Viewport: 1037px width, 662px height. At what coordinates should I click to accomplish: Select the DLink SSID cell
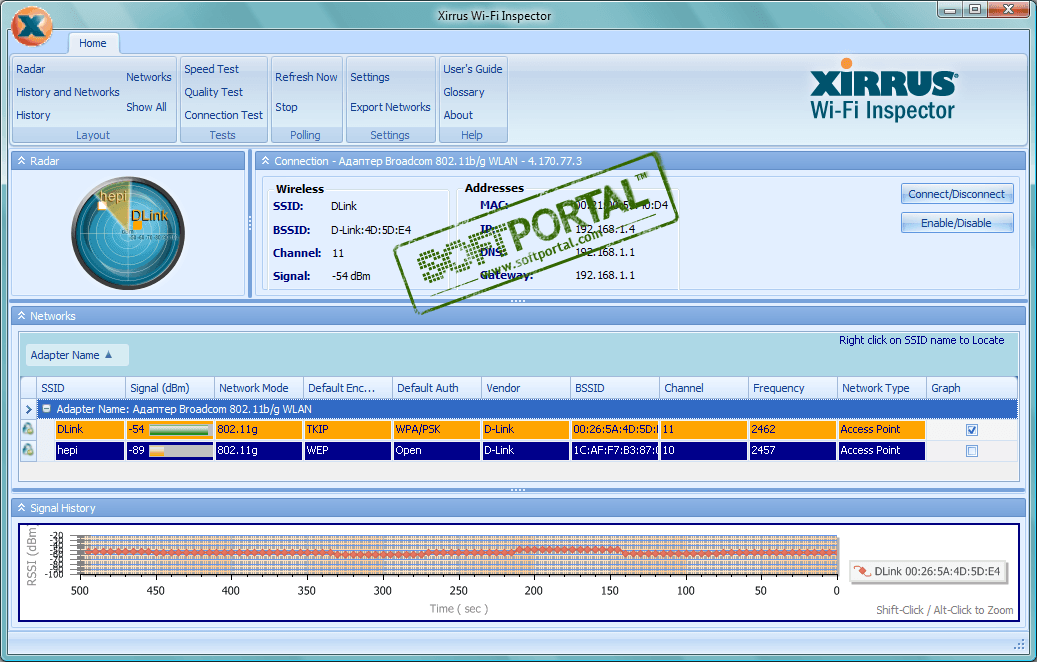pos(90,429)
